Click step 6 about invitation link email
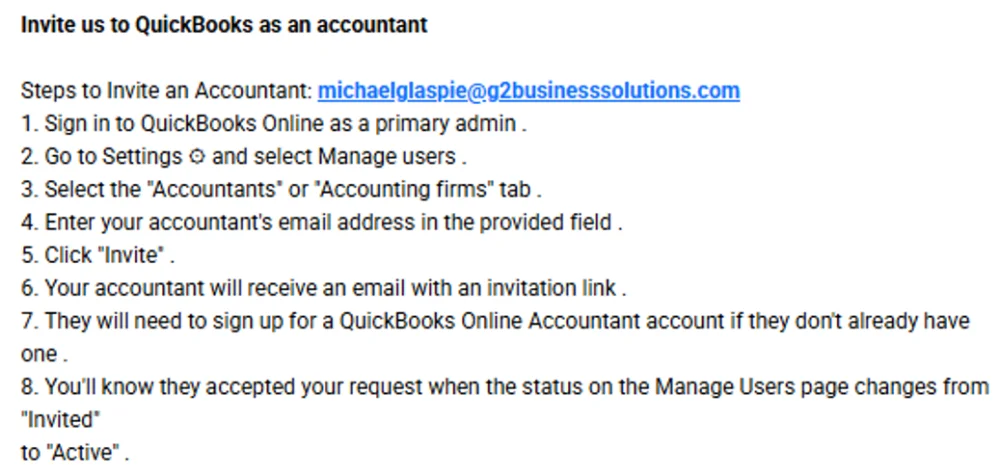 coord(323,288)
